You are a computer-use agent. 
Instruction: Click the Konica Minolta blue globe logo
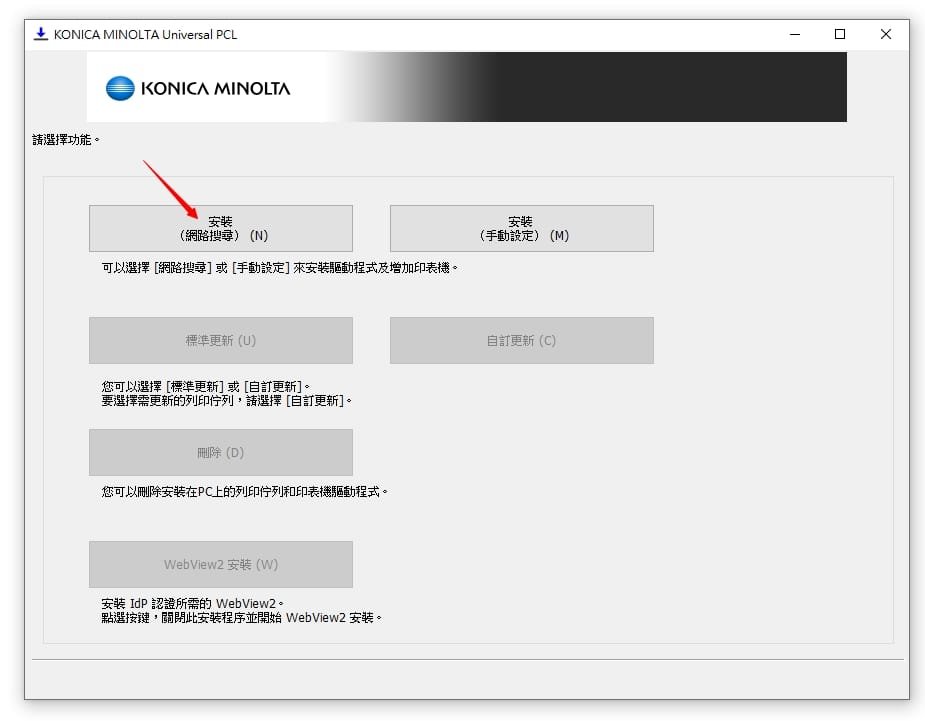pyautogui.click(x=120, y=88)
